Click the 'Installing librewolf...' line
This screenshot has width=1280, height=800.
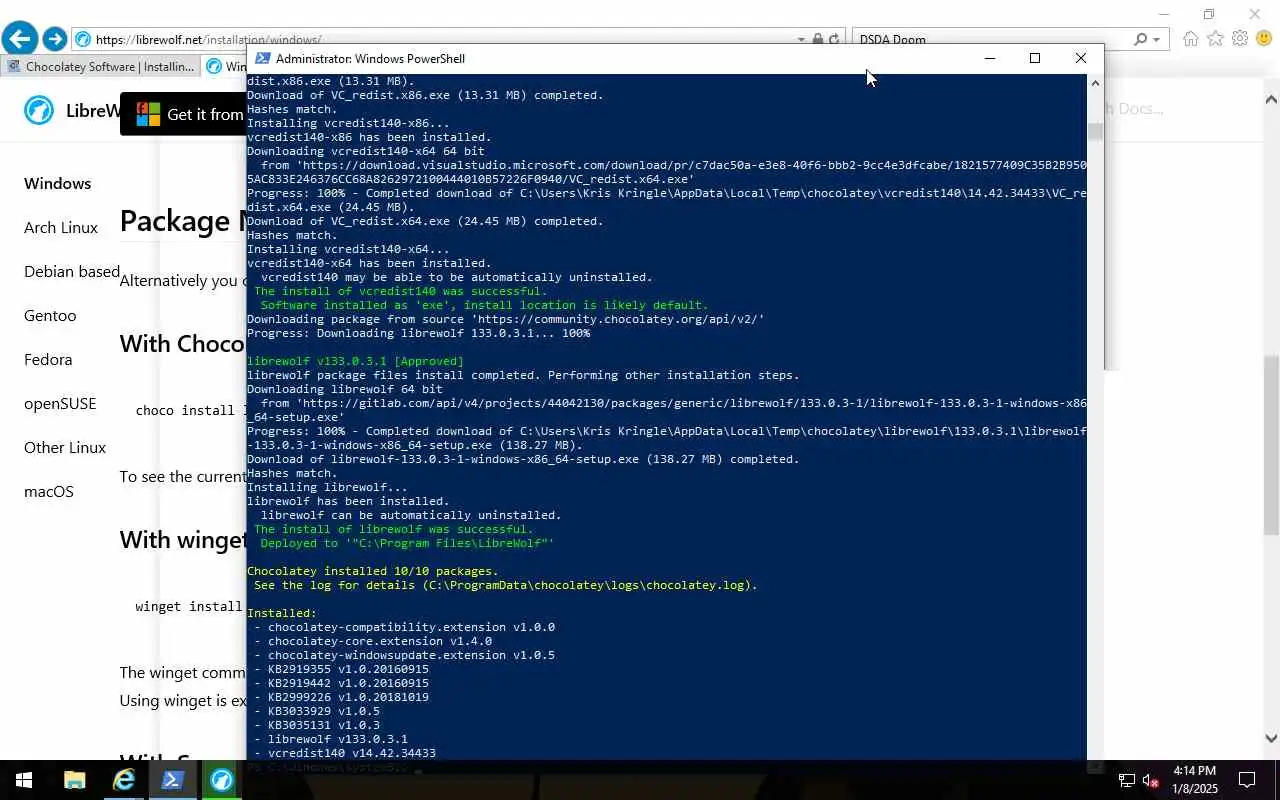[327, 487]
